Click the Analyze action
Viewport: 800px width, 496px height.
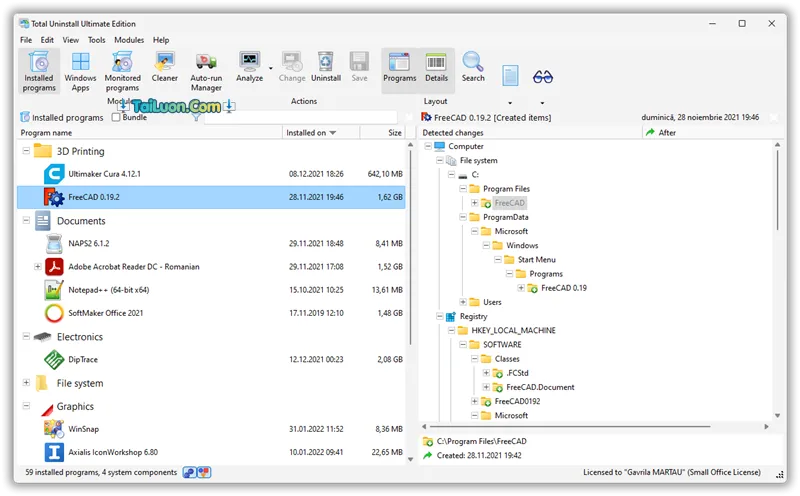(249, 67)
